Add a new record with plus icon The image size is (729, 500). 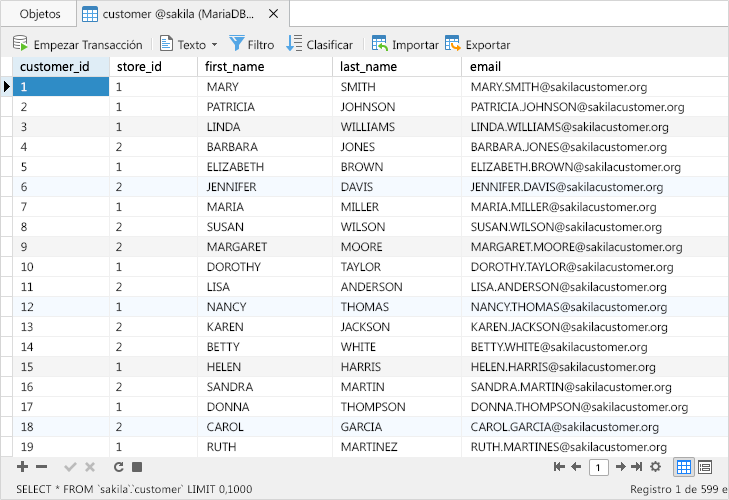tap(23, 467)
